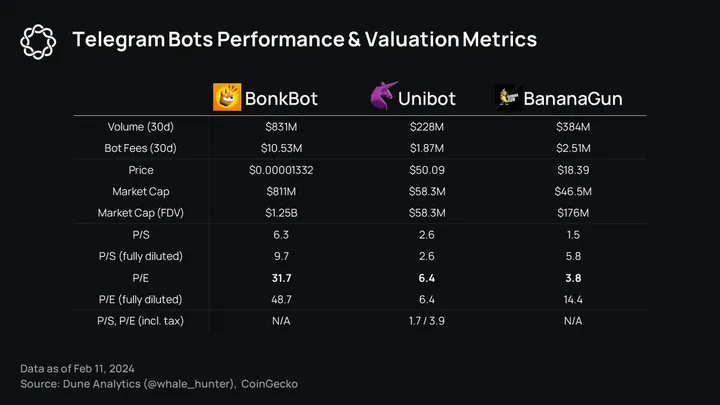The width and height of the screenshot is (720, 405).
Task: Click the BonkBot dog icon
Action: [227, 97]
